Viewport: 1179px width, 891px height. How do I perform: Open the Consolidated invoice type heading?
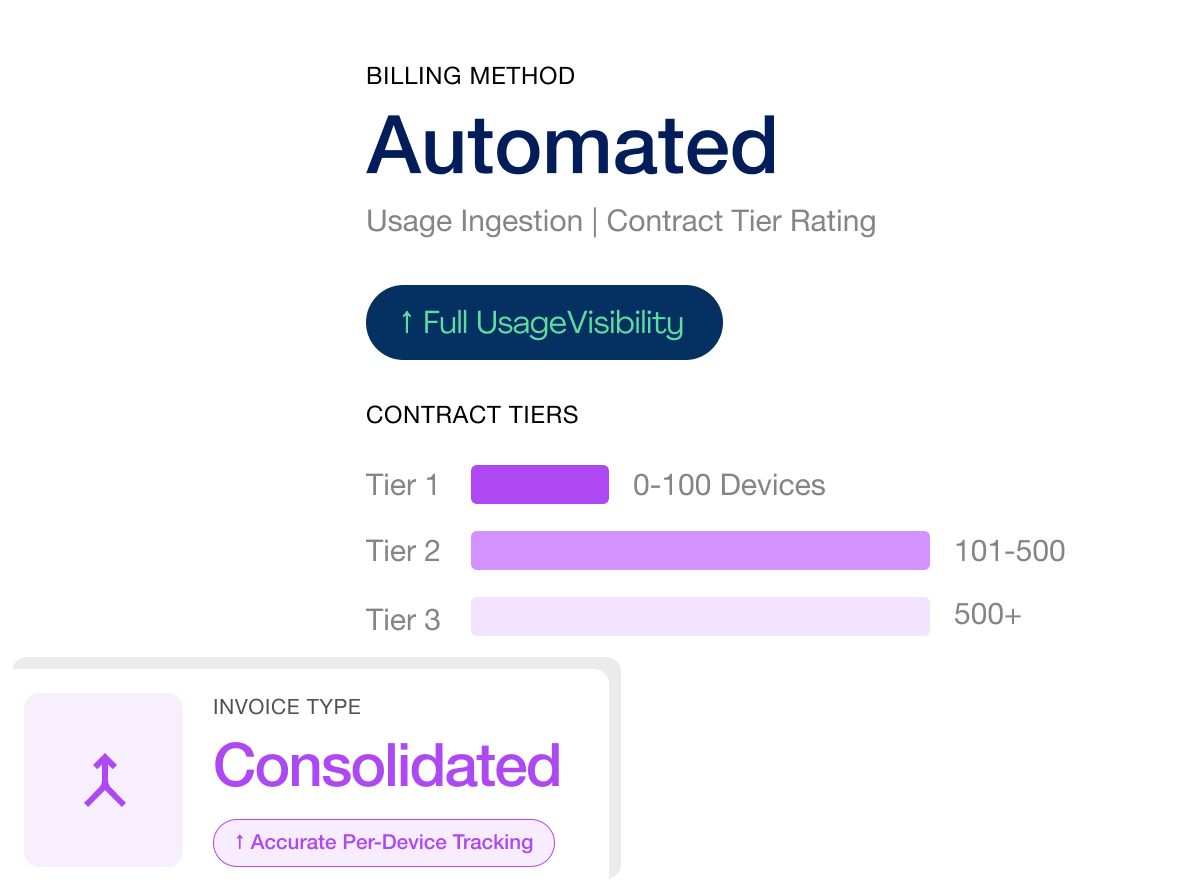pos(387,766)
